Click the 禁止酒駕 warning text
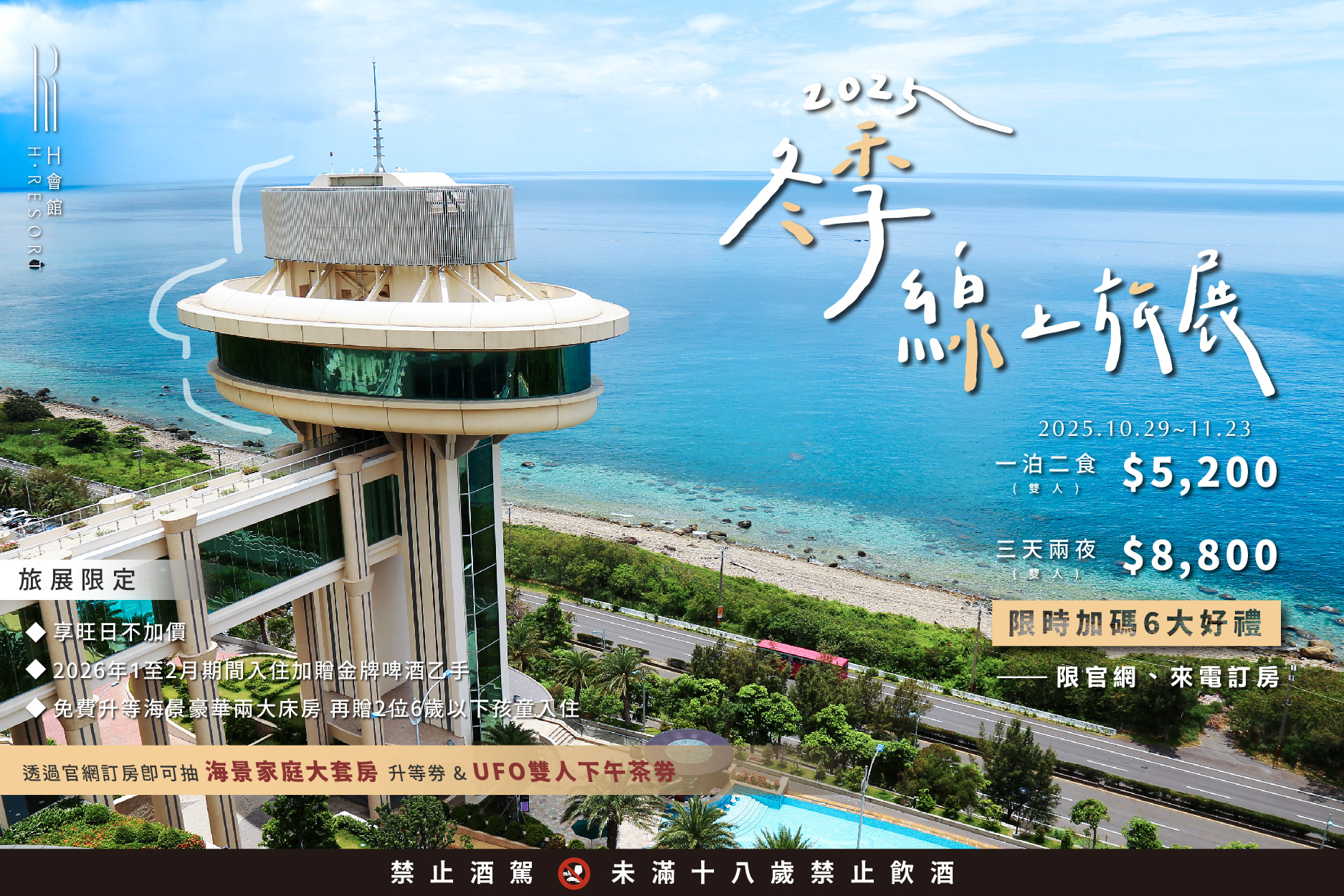The width and height of the screenshot is (1344, 896). (x=462, y=873)
